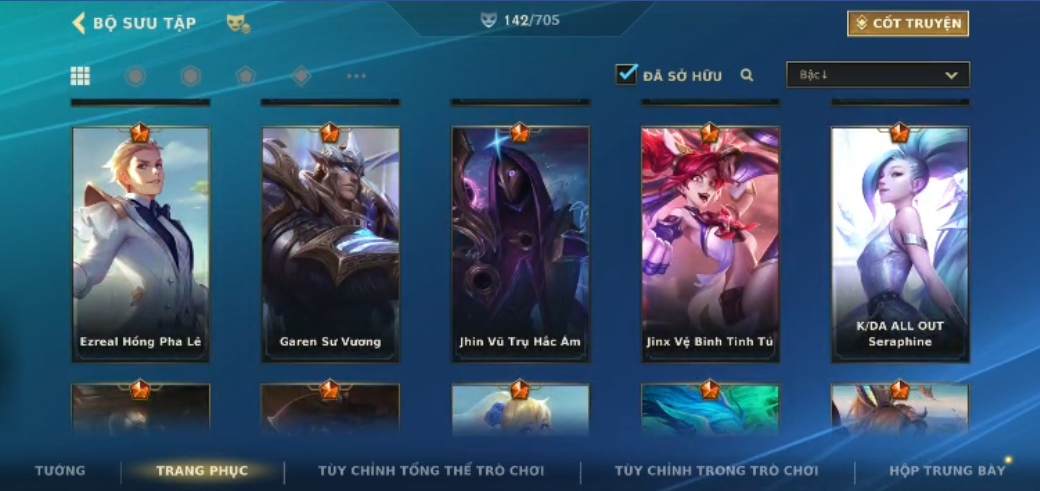
Task: Open the magnifying glass search icon
Action: [747, 75]
